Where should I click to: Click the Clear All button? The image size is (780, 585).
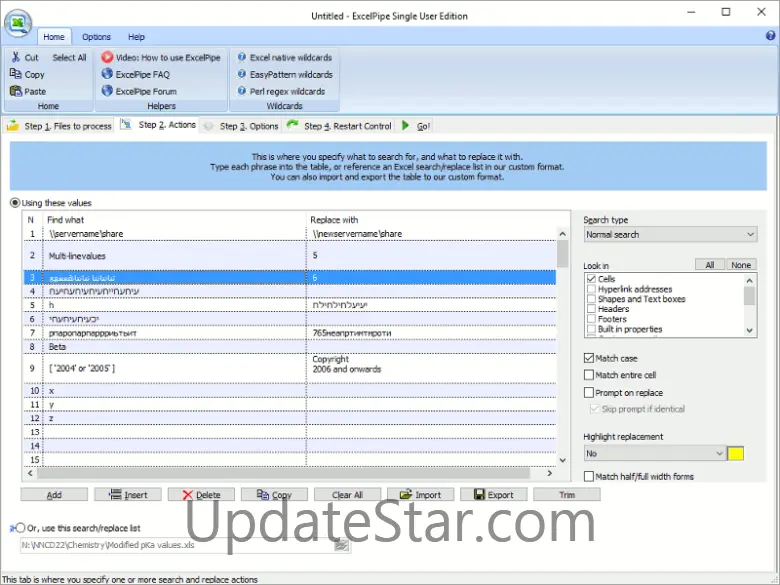click(347, 494)
